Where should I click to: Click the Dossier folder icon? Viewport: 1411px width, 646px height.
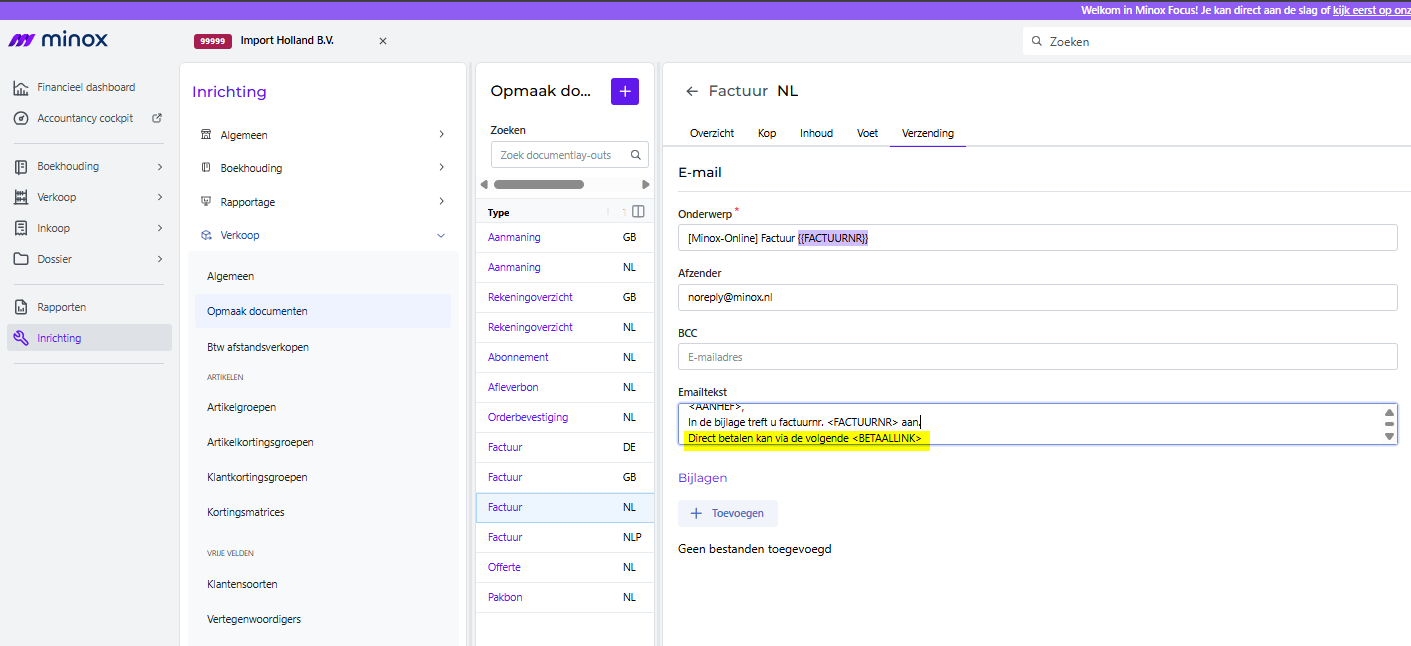click(x=20, y=259)
